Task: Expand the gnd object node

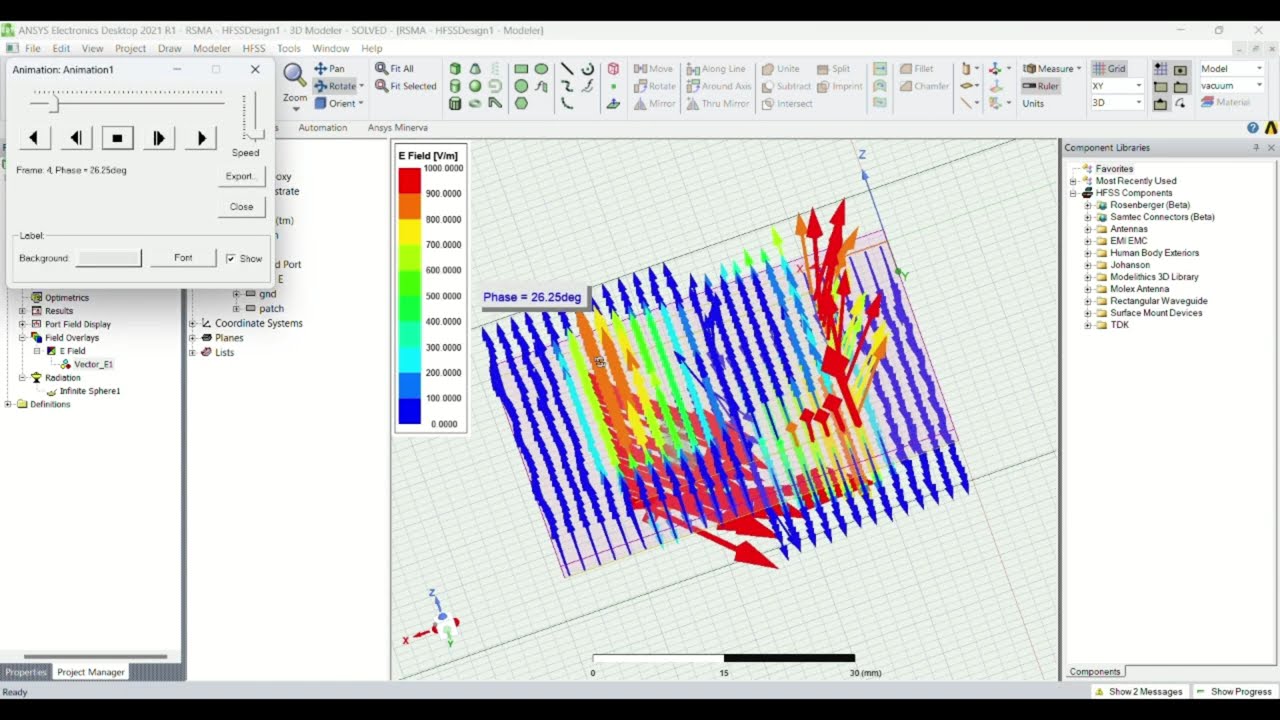Action: click(x=237, y=294)
